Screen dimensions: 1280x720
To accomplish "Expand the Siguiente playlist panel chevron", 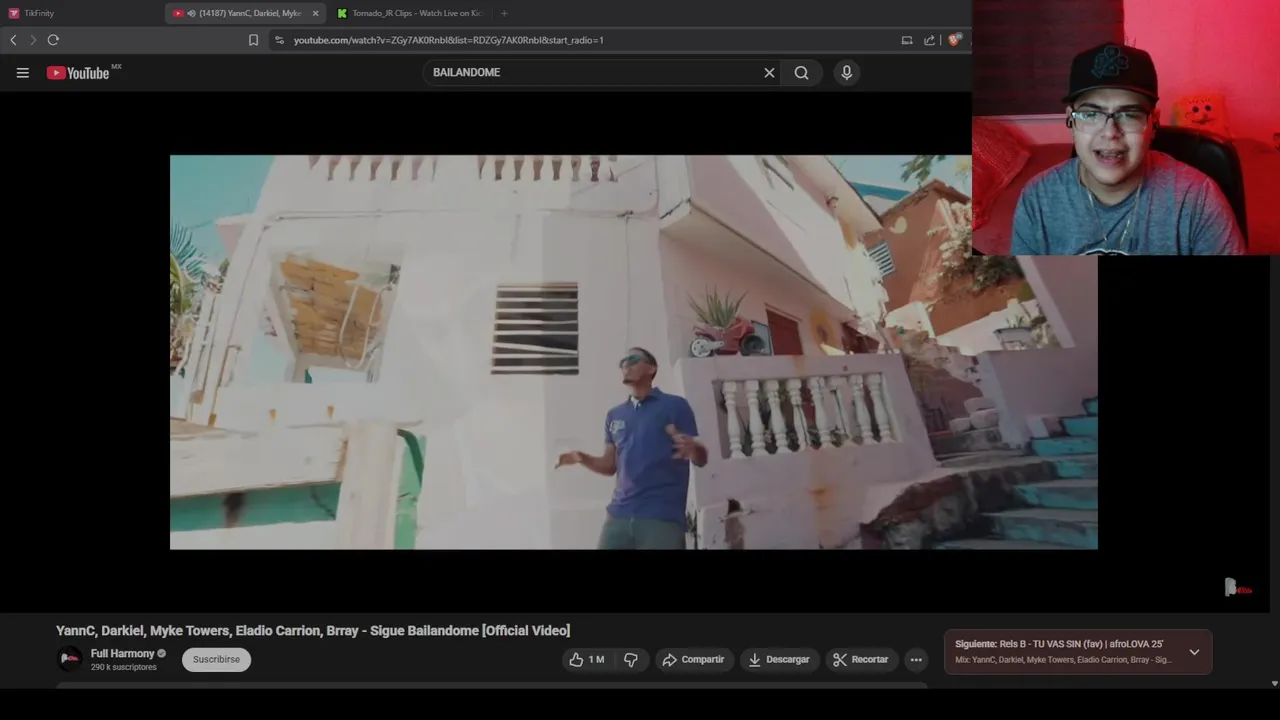I will click(1194, 652).
